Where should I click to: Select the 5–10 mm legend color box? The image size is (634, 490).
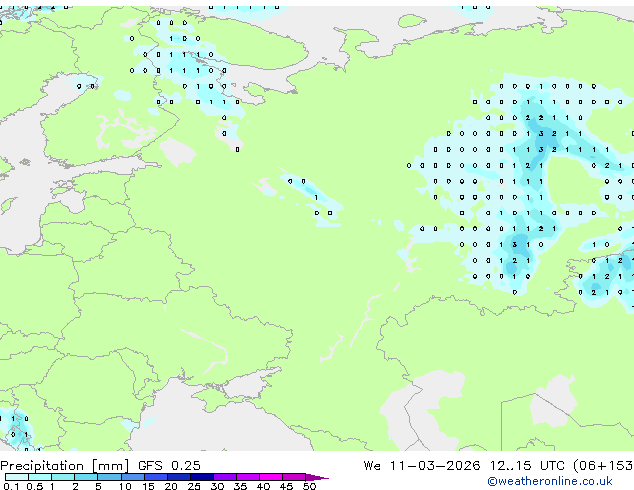109,477
